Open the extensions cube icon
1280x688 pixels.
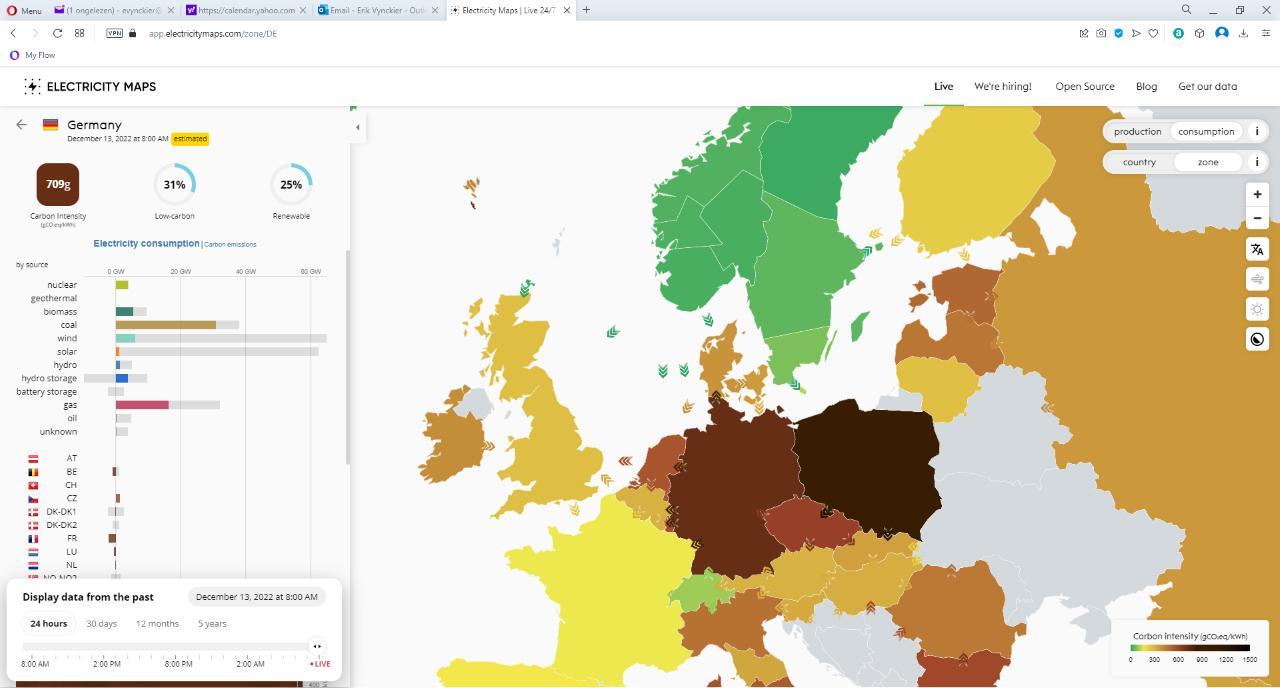pyautogui.click(x=1199, y=33)
